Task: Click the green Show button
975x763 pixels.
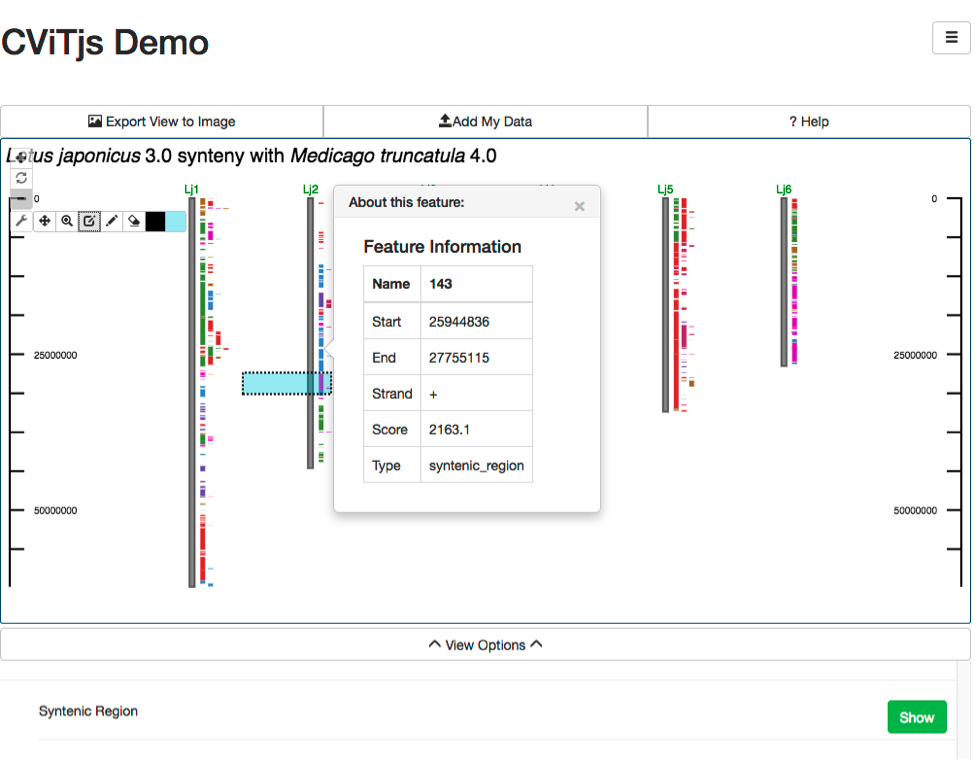Action: (x=917, y=717)
